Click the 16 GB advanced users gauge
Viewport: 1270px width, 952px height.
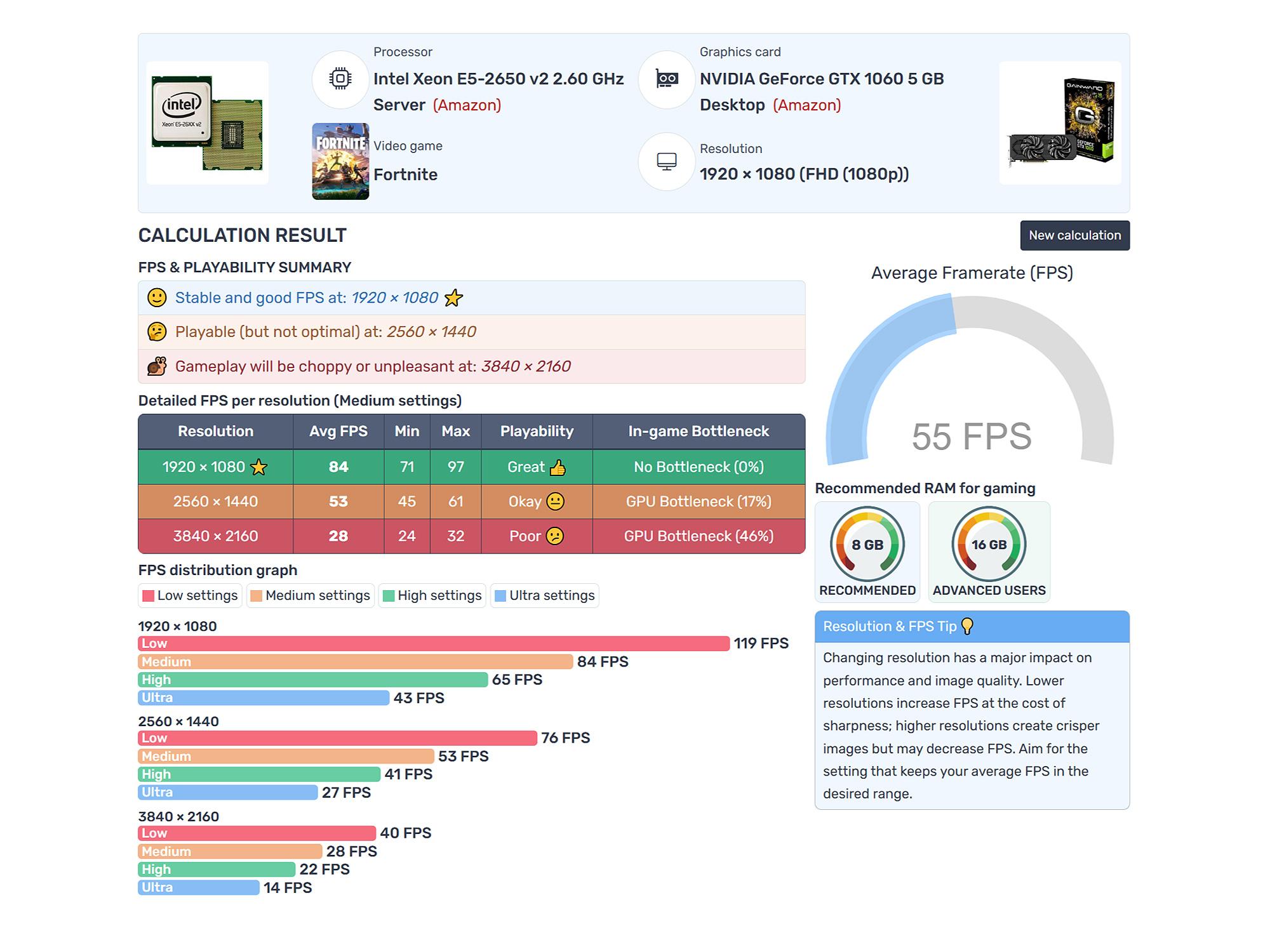[x=989, y=545]
